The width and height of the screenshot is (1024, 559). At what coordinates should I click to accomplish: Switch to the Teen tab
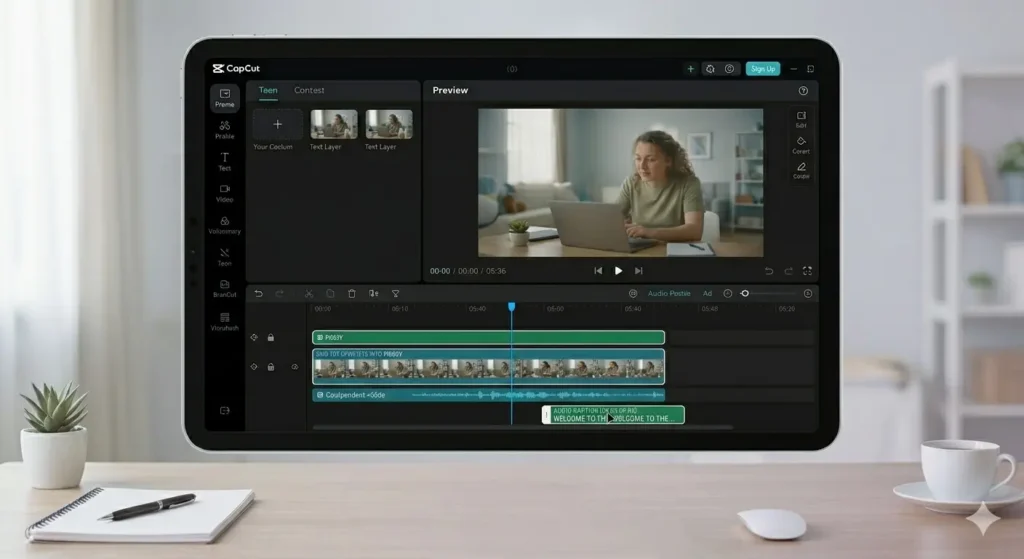(x=268, y=90)
